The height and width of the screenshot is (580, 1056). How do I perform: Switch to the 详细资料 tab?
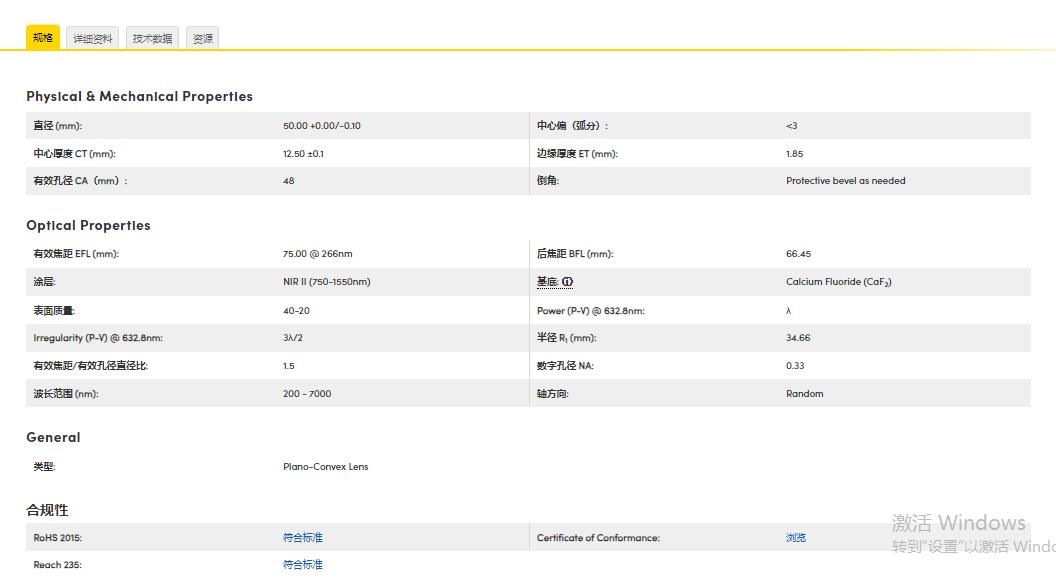tap(92, 37)
